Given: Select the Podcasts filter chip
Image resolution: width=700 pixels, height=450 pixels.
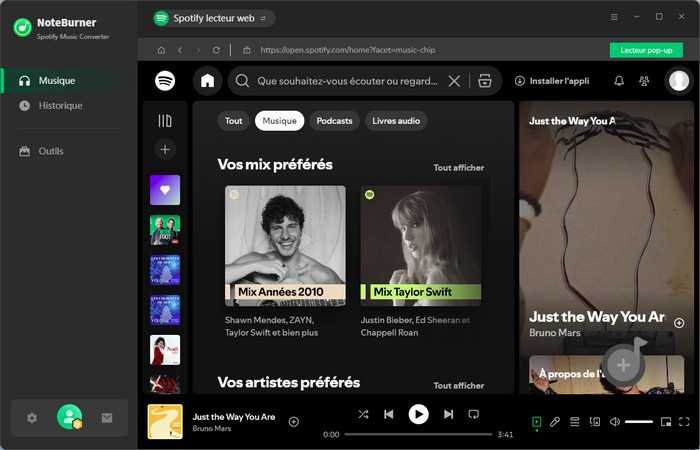Looking at the screenshot, I should [x=334, y=121].
